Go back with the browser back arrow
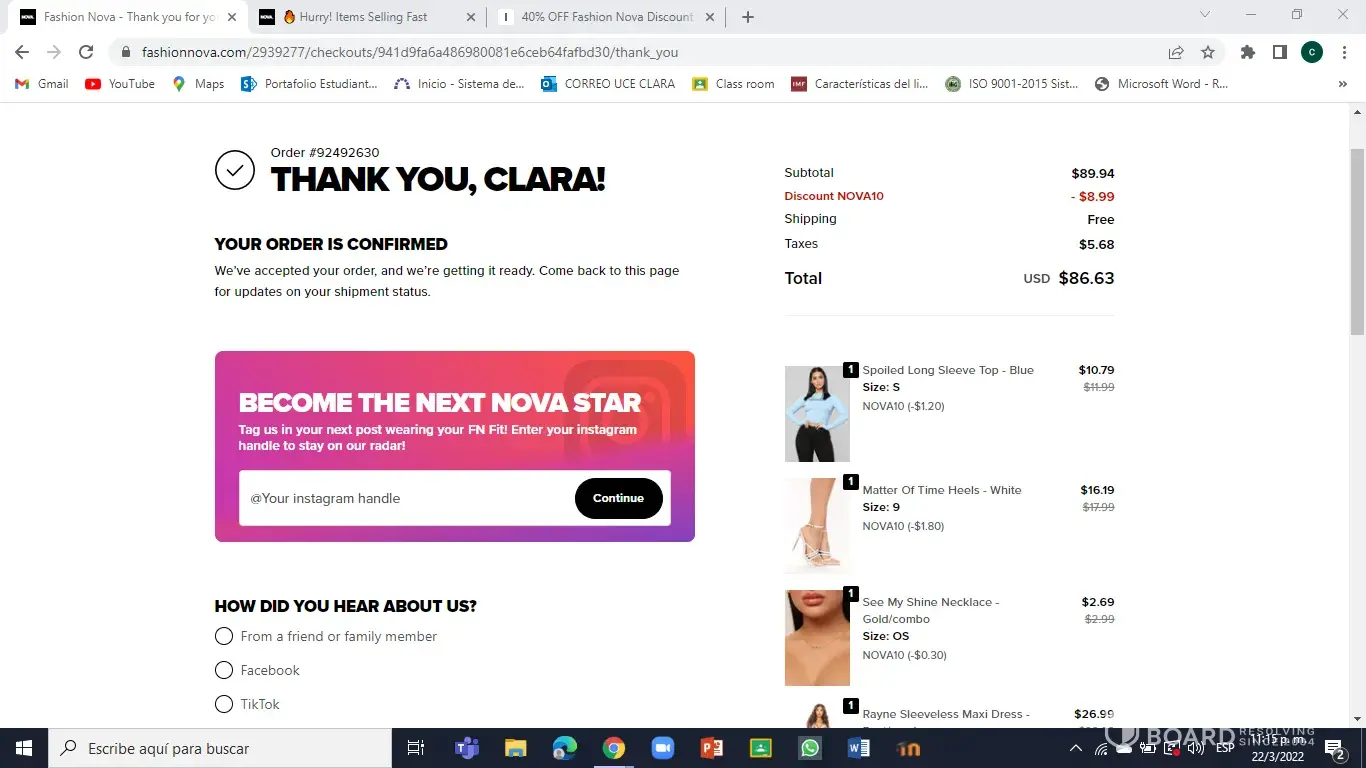The image size is (1366, 768). [x=22, y=52]
